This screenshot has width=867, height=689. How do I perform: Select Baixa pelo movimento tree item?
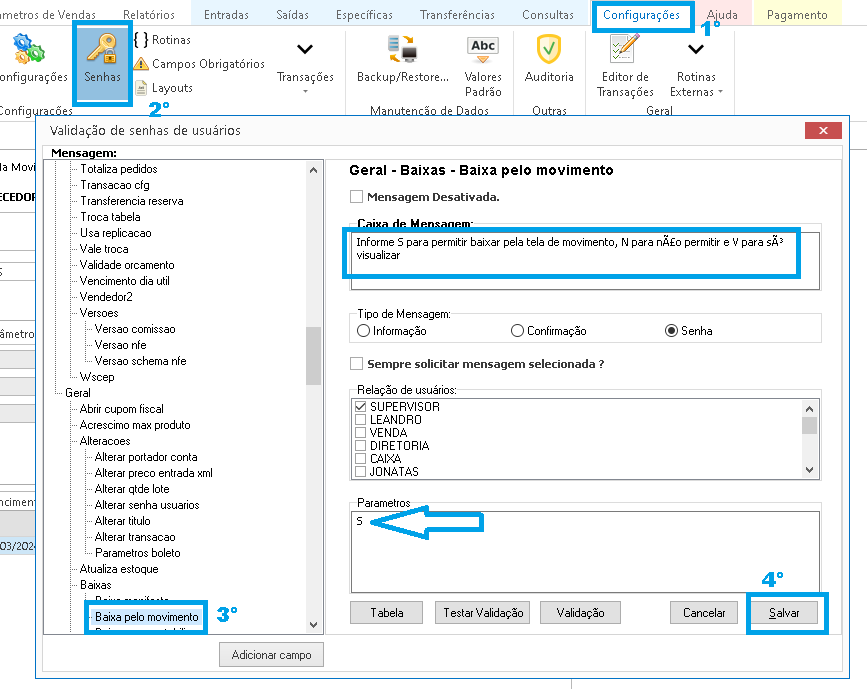pyautogui.click(x=147, y=617)
